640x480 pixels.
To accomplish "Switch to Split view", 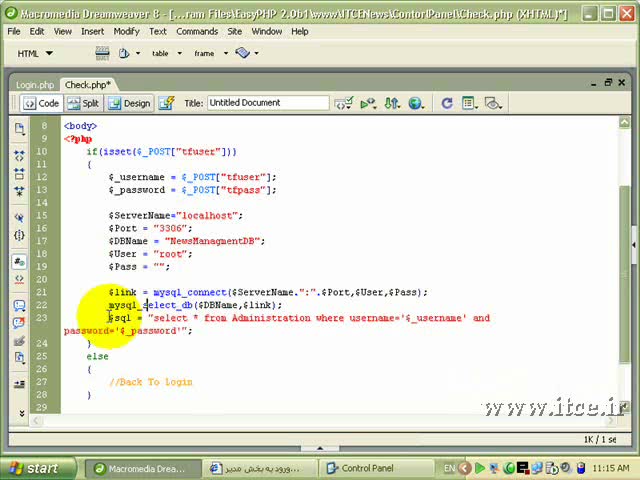I will (x=84, y=103).
